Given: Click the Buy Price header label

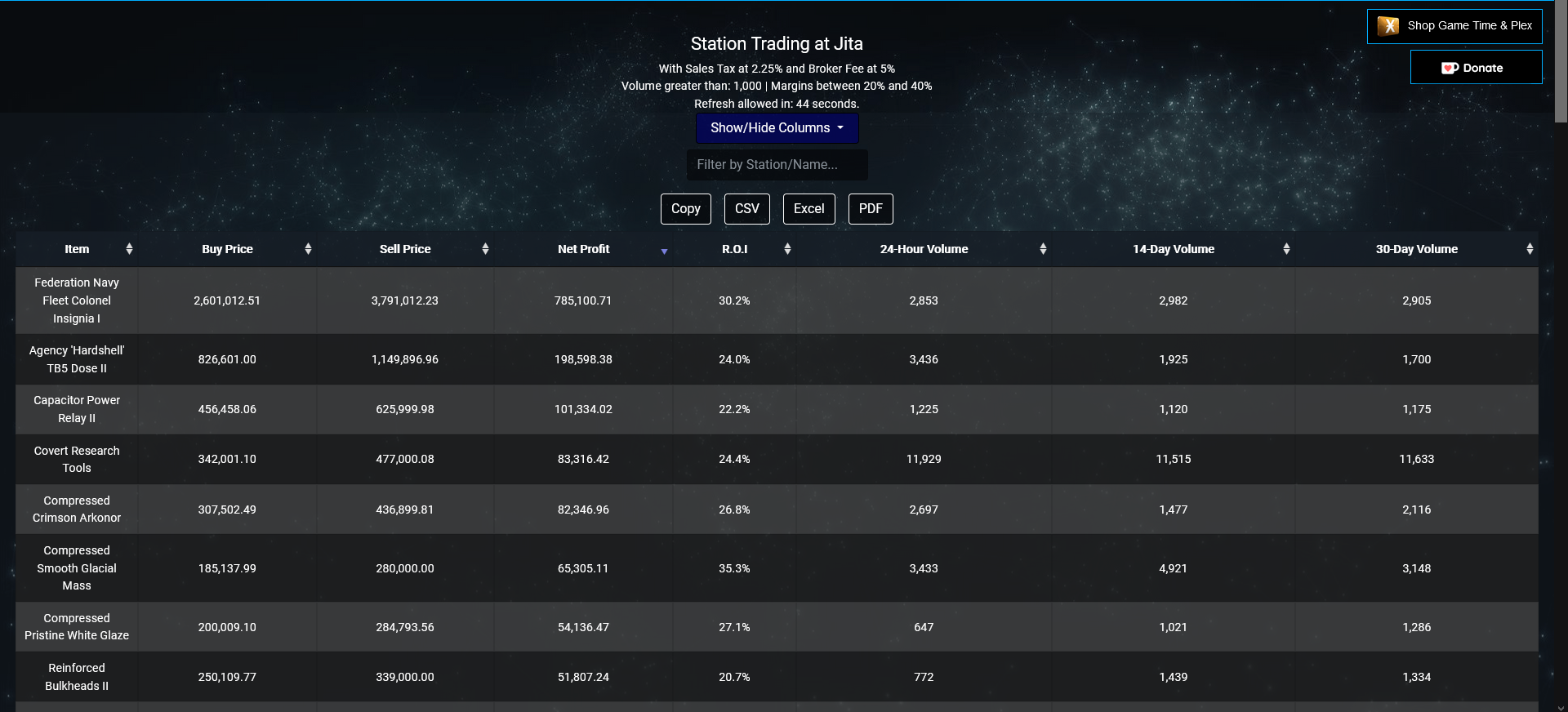Looking at the screenshot, I should (x=227, y=249).
